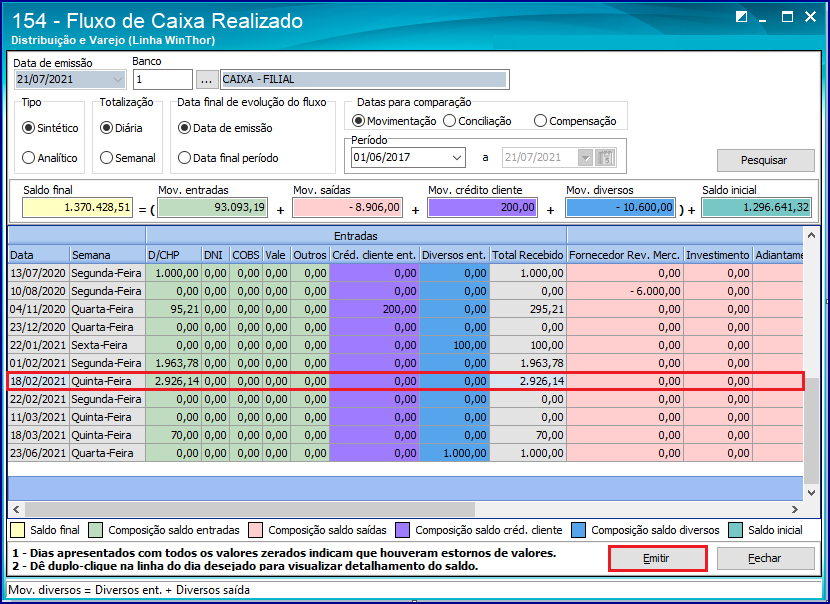Click the horizontal scroll left arrow
This screenshot has width=830, height=604.
click(16, 509)
